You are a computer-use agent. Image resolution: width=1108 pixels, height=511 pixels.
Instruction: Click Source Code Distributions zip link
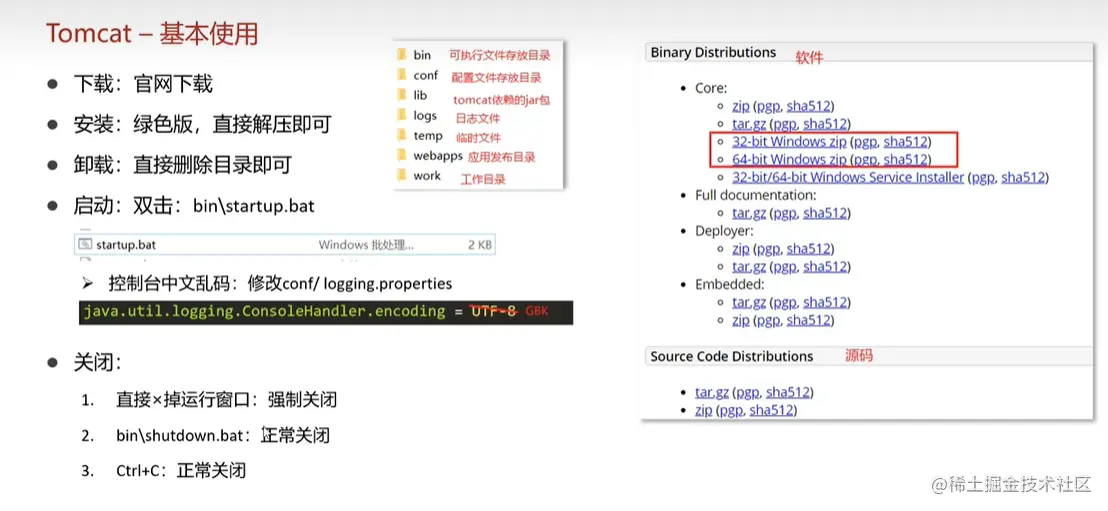point(704,410)
